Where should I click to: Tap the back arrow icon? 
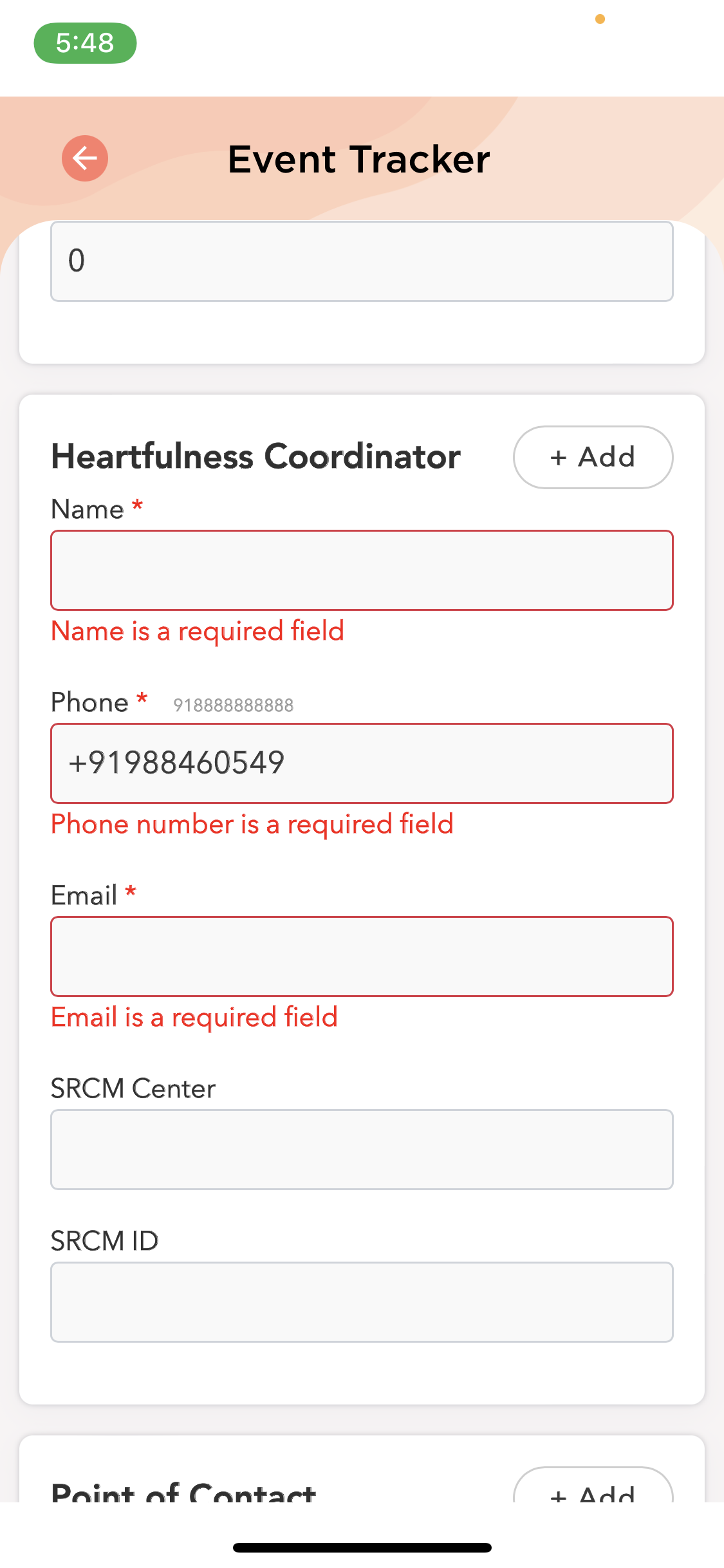click(x=85, y=158)
